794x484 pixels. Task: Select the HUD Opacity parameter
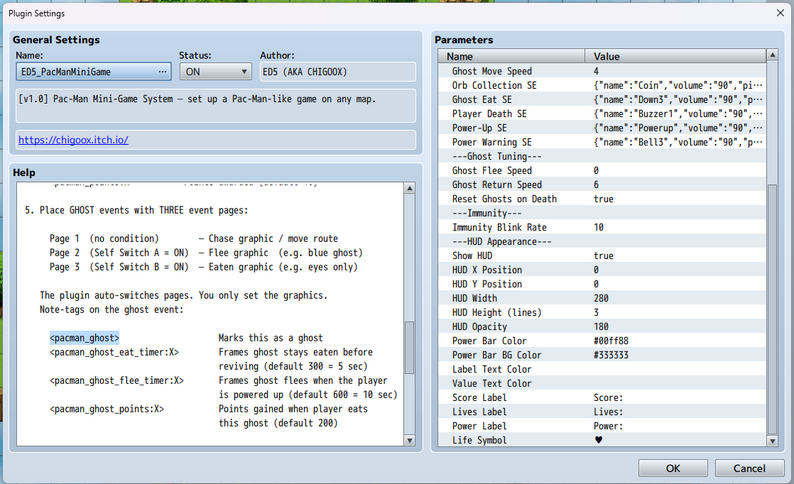point(602,327)
